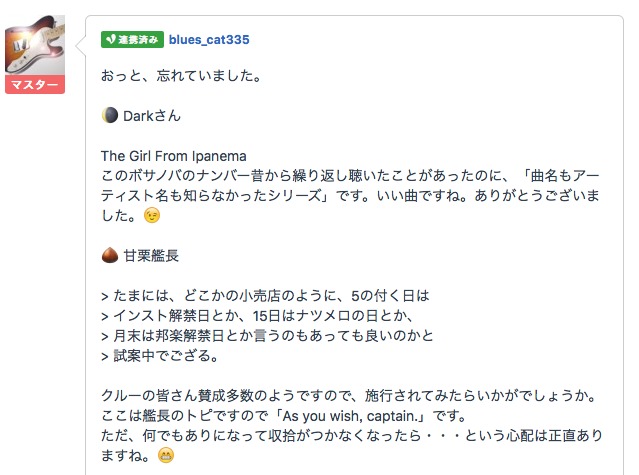Click the red マスター badge

pos(35,85)
